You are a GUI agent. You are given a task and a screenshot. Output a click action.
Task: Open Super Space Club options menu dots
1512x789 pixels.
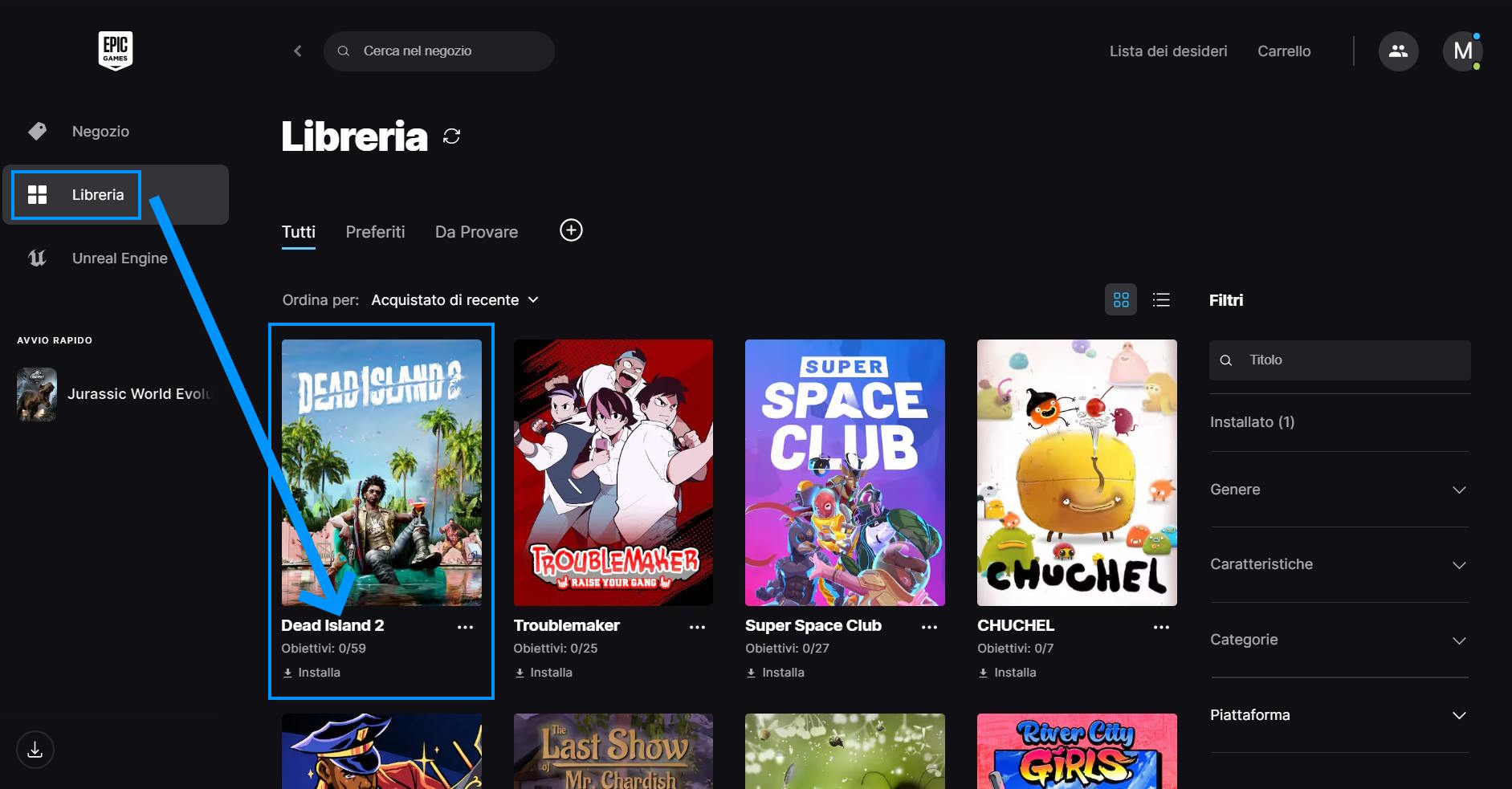click(x=929, y=627)
